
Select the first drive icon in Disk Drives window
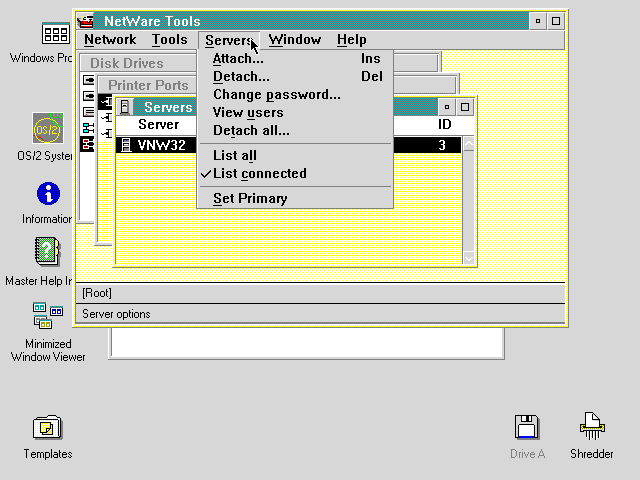(x=88, y=80)
